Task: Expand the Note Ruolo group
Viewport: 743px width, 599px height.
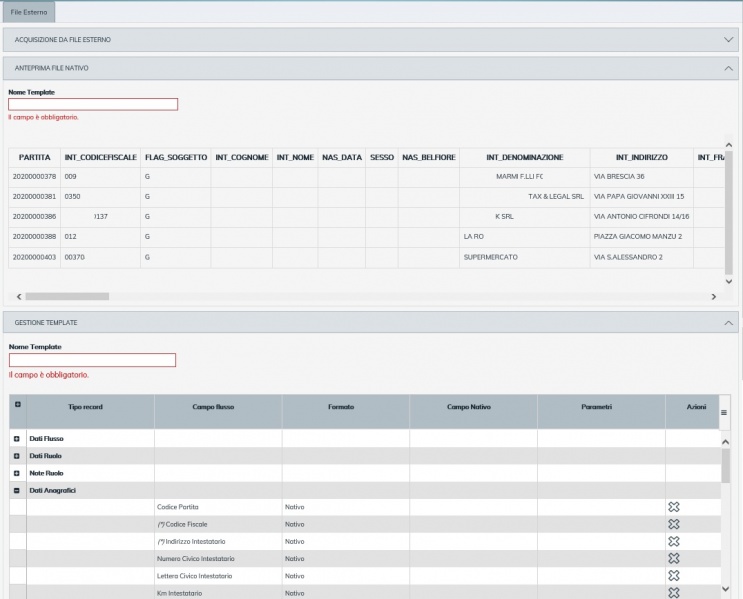Action: 17,473
